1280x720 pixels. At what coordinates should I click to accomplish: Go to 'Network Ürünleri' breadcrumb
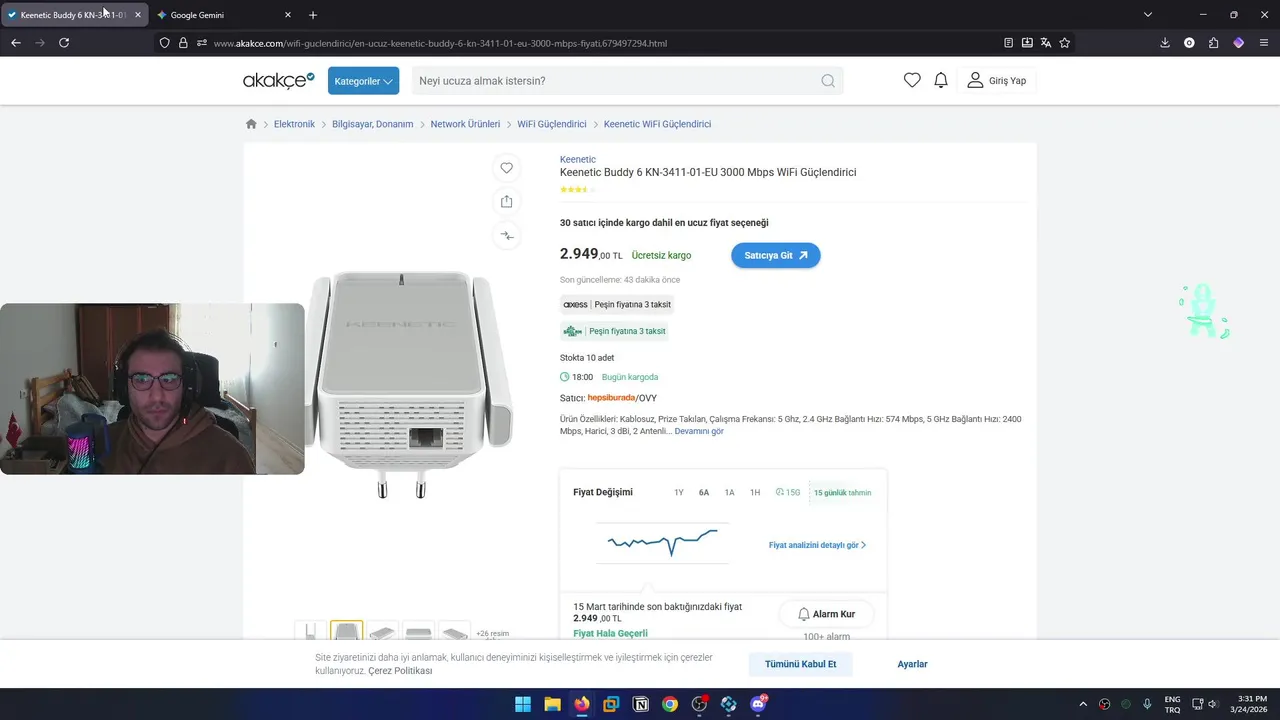click(465, 124)
